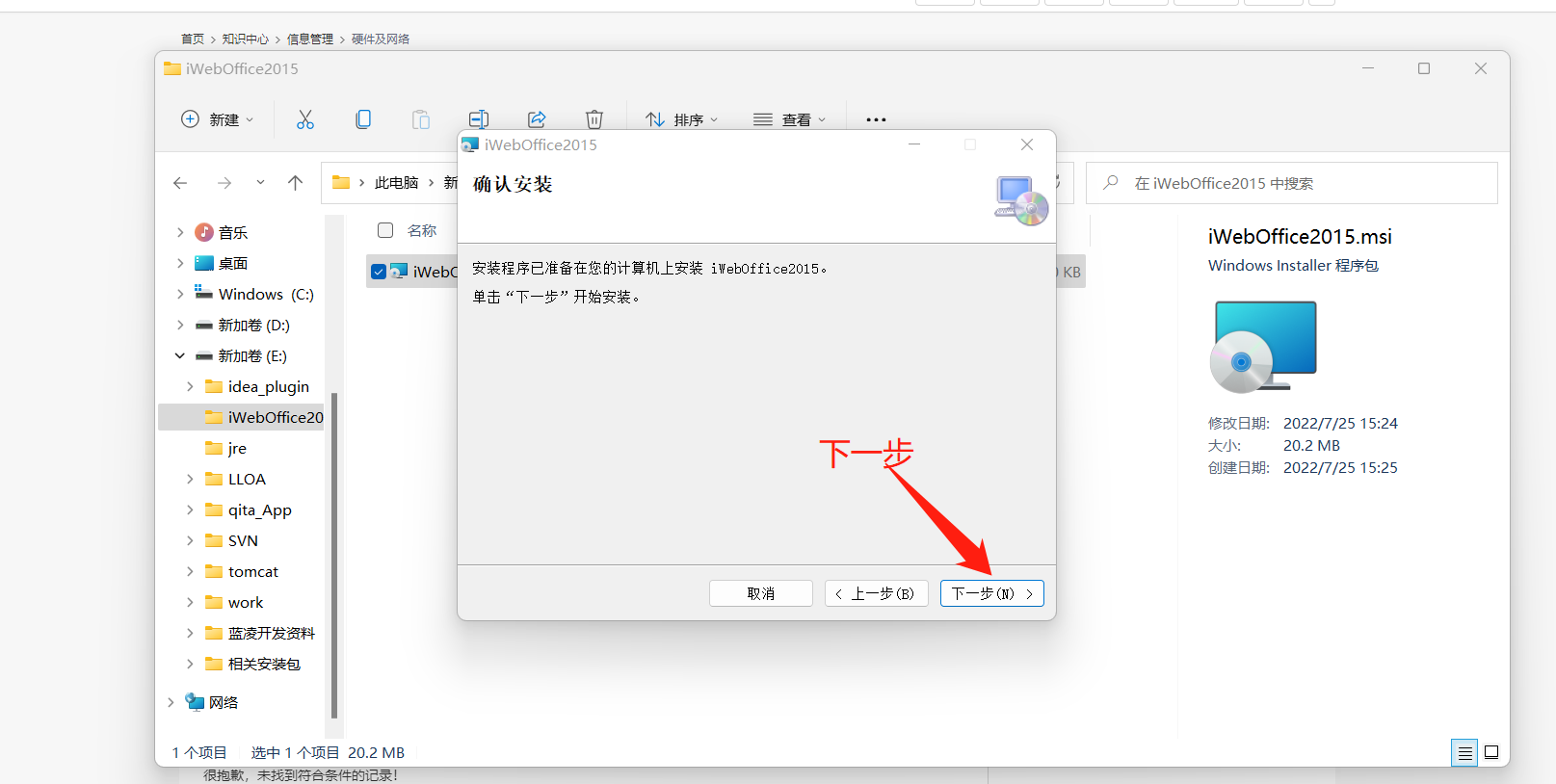
Task: Open the 查看 view menu
Action: click(x=790, y=119)
